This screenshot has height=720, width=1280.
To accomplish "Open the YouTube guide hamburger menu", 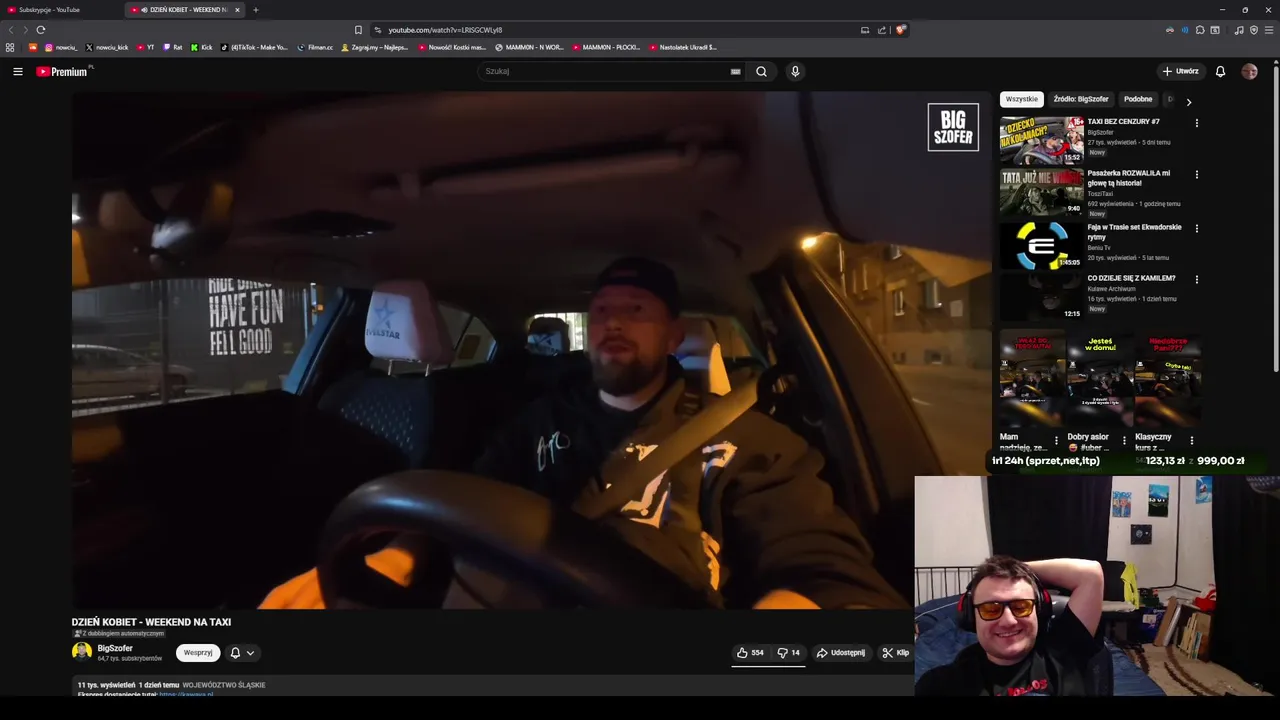I will (x=18, y=71).
